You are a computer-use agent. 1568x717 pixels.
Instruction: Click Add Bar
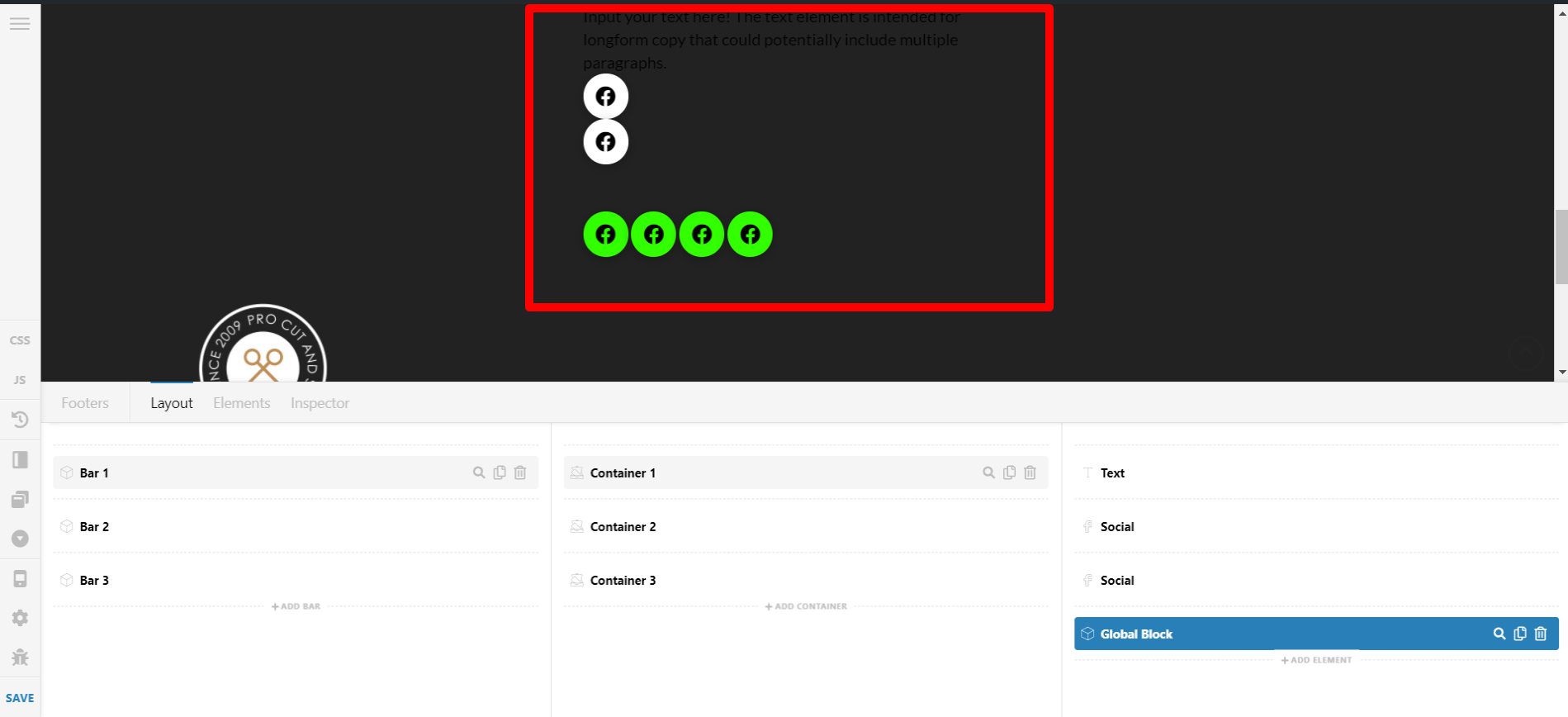pos(296,606)
